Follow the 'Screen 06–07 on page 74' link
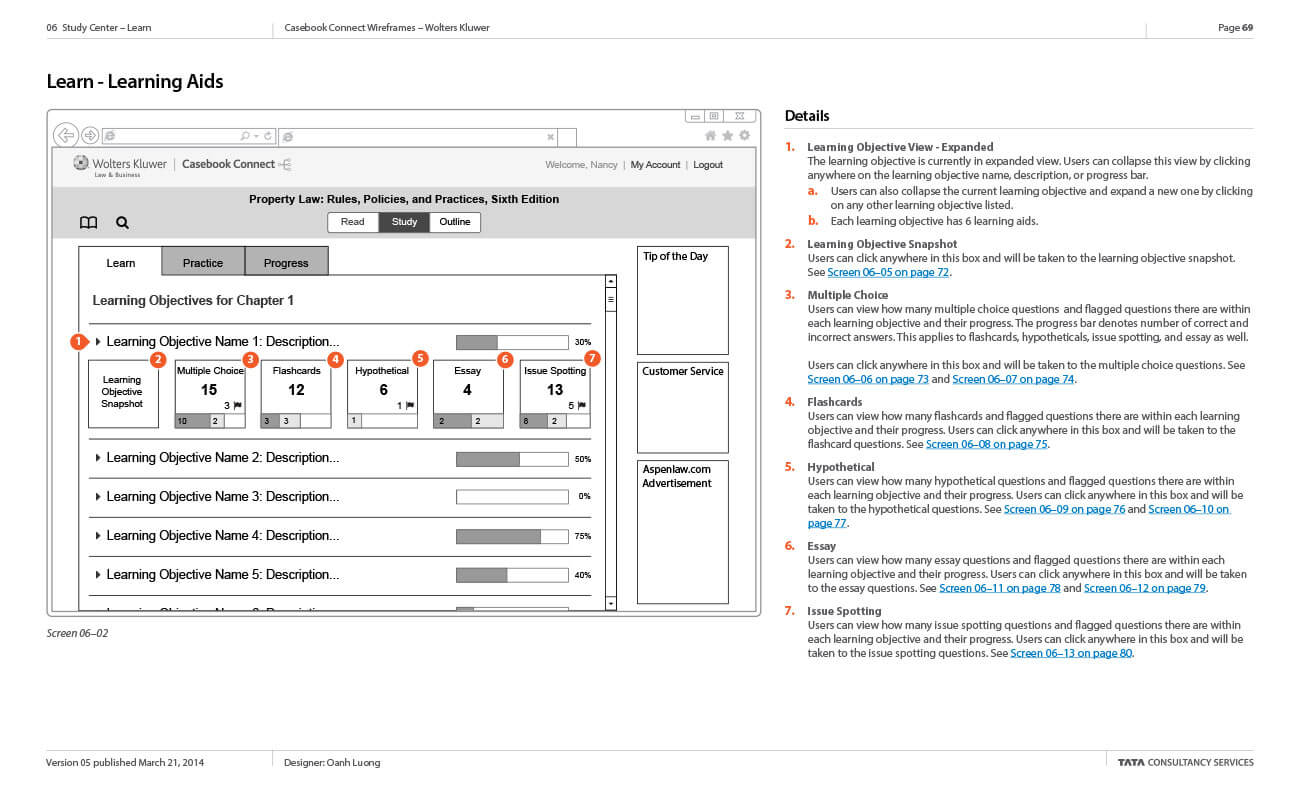1300x789 pixels. 1013,380
